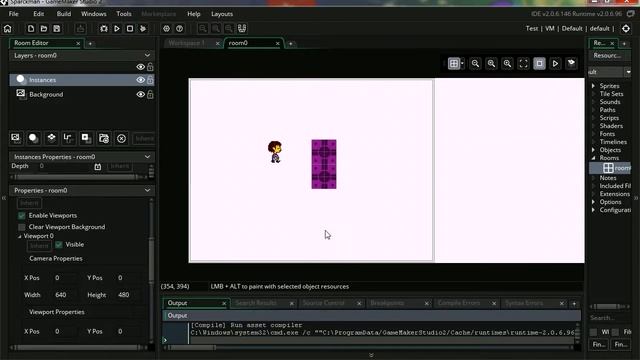
Task: Open the Tools menu
Action: point(124,14)
